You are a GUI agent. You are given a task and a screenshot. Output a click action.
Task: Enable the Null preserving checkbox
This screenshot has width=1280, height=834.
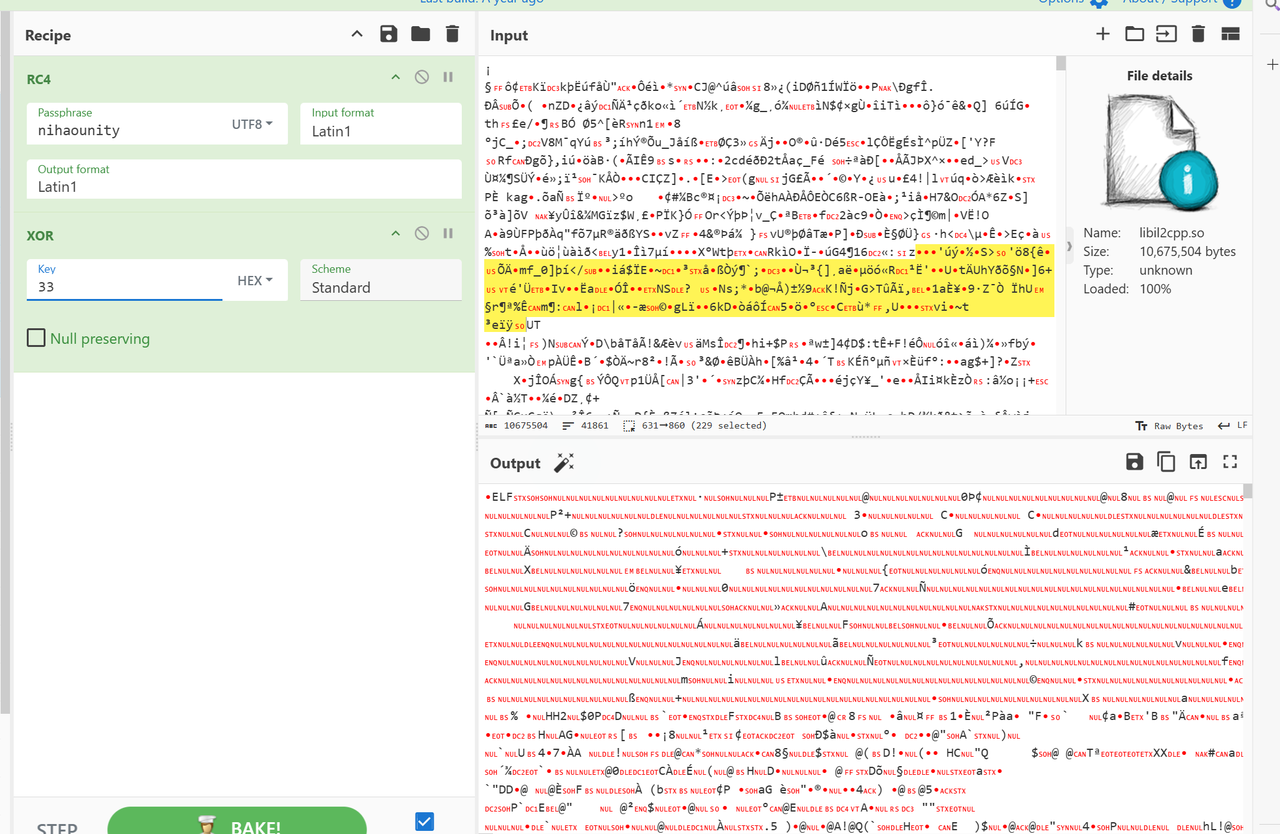(36, 338)
